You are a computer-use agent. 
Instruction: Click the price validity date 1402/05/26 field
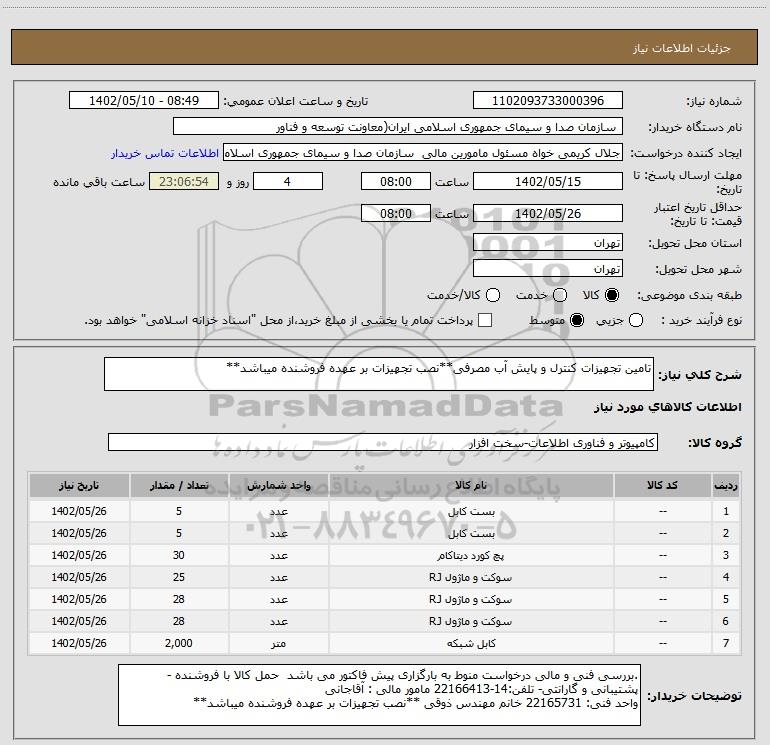pyautogui.click(x=548, y=214)
